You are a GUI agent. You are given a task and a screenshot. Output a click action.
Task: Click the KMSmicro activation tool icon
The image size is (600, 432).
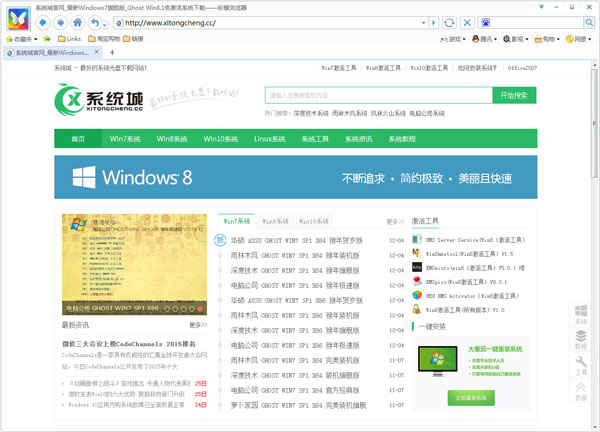[x=417, y=267]
